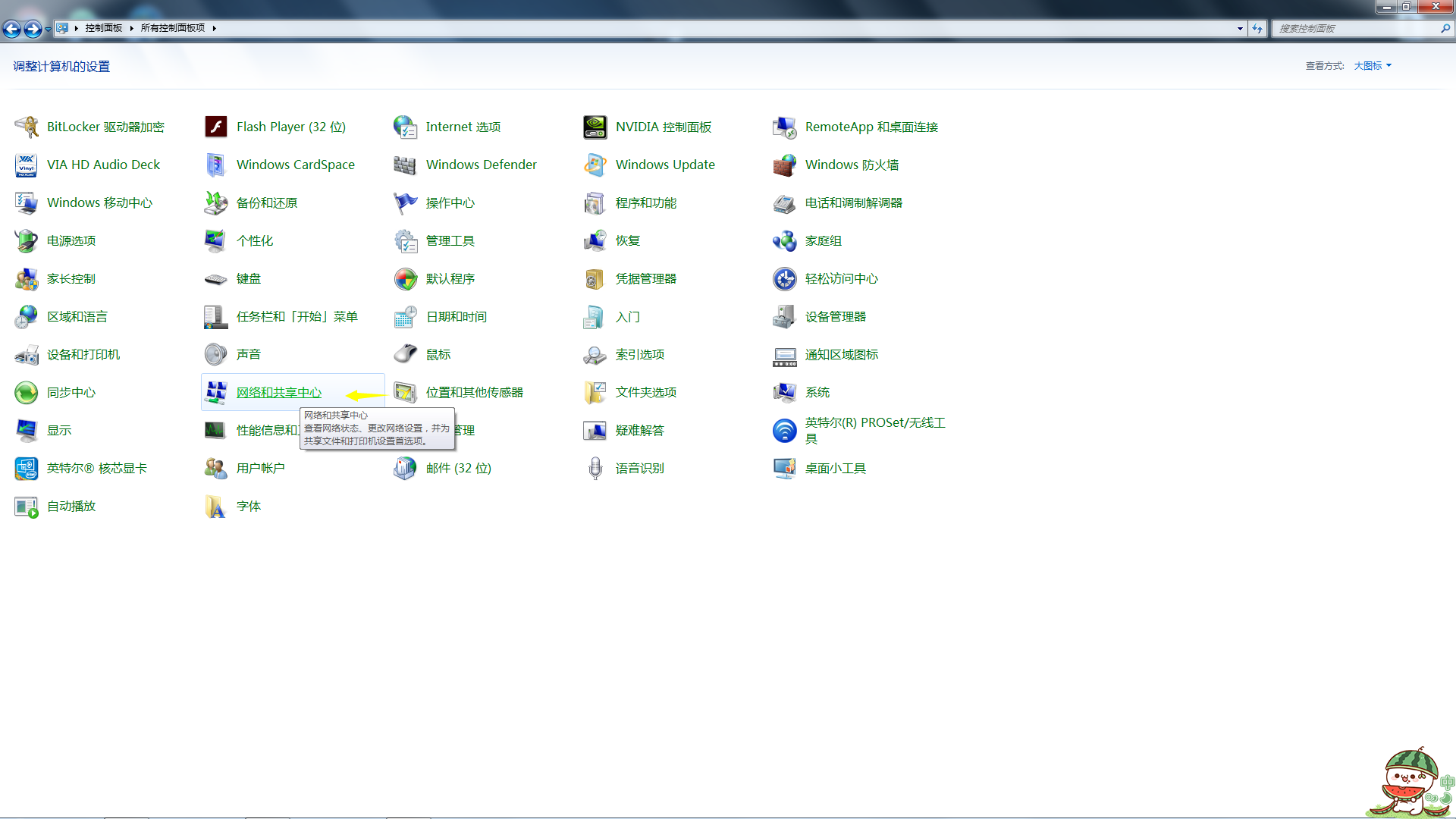Open the 家庭组 spheres icon
Screen dimensions: 1456x819
[785, 240]
